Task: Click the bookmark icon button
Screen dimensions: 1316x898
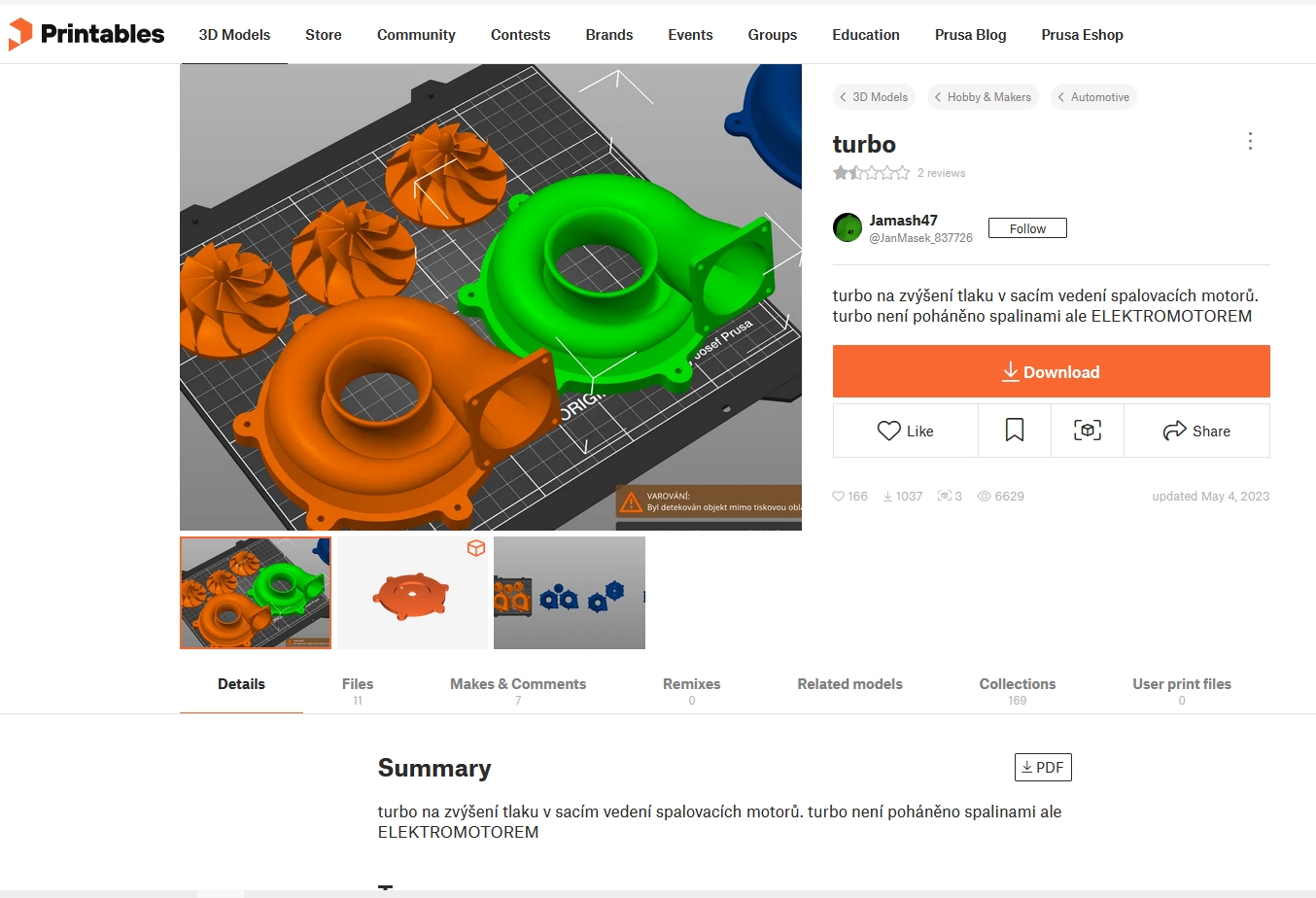Action: click(1015, 431)
